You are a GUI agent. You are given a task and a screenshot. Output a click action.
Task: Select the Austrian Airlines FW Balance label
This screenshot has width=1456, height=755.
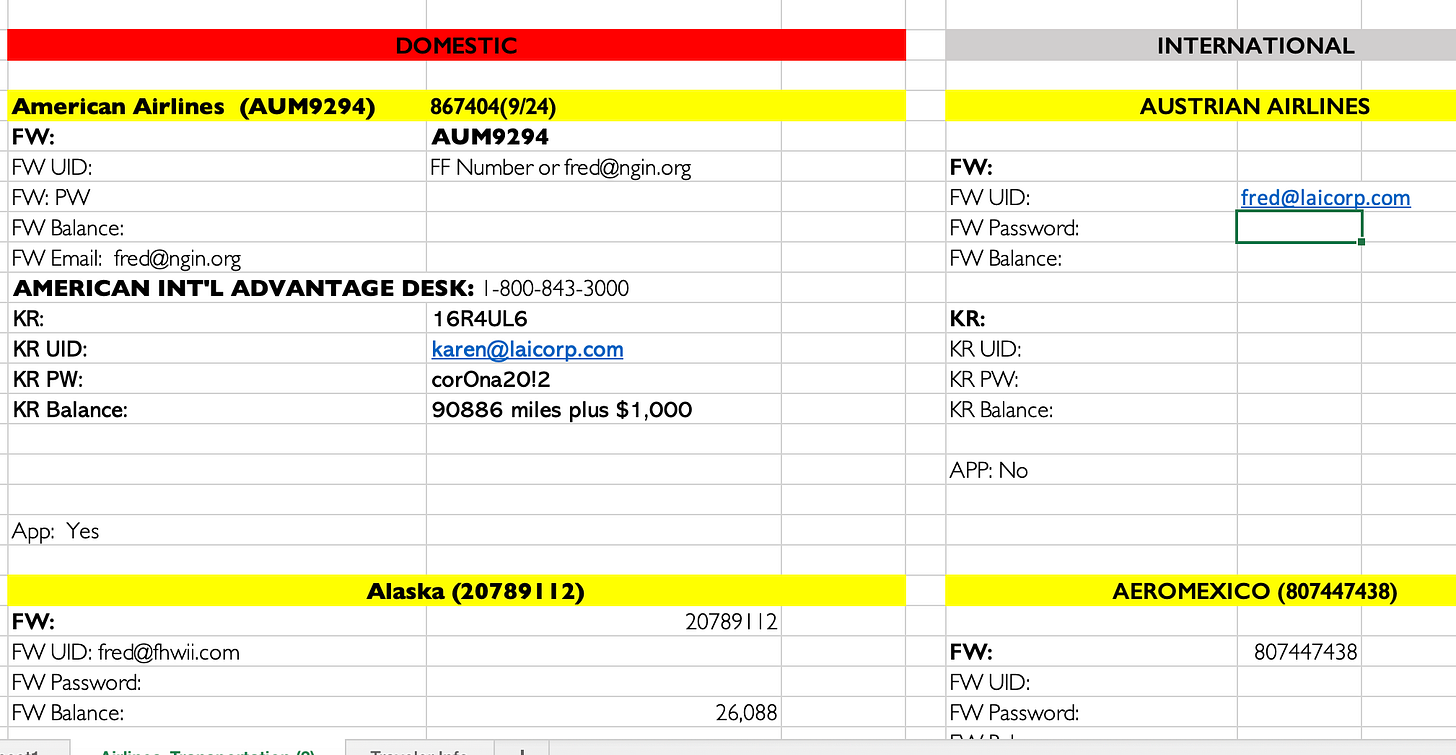point(1091,258)
